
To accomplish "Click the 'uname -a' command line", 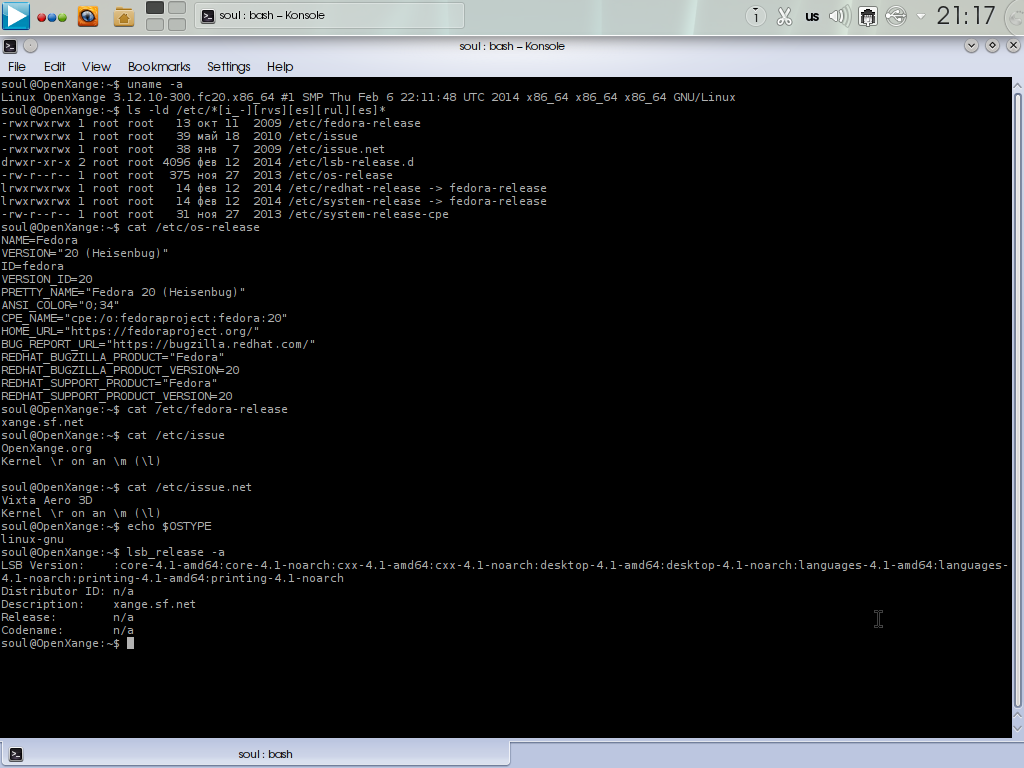I will point(92,84).
